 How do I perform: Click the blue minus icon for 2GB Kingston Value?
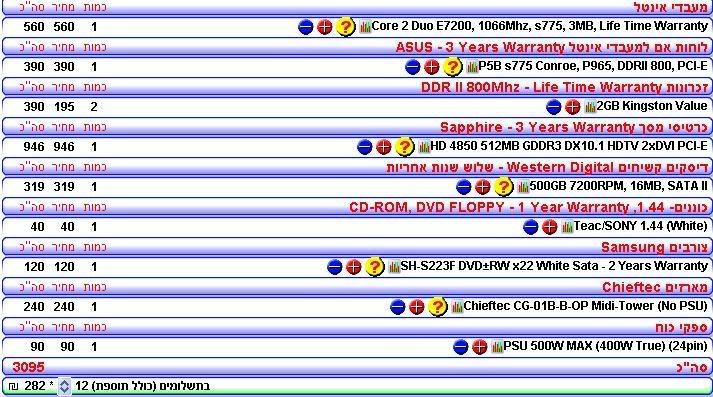click(x=553, y=107)
